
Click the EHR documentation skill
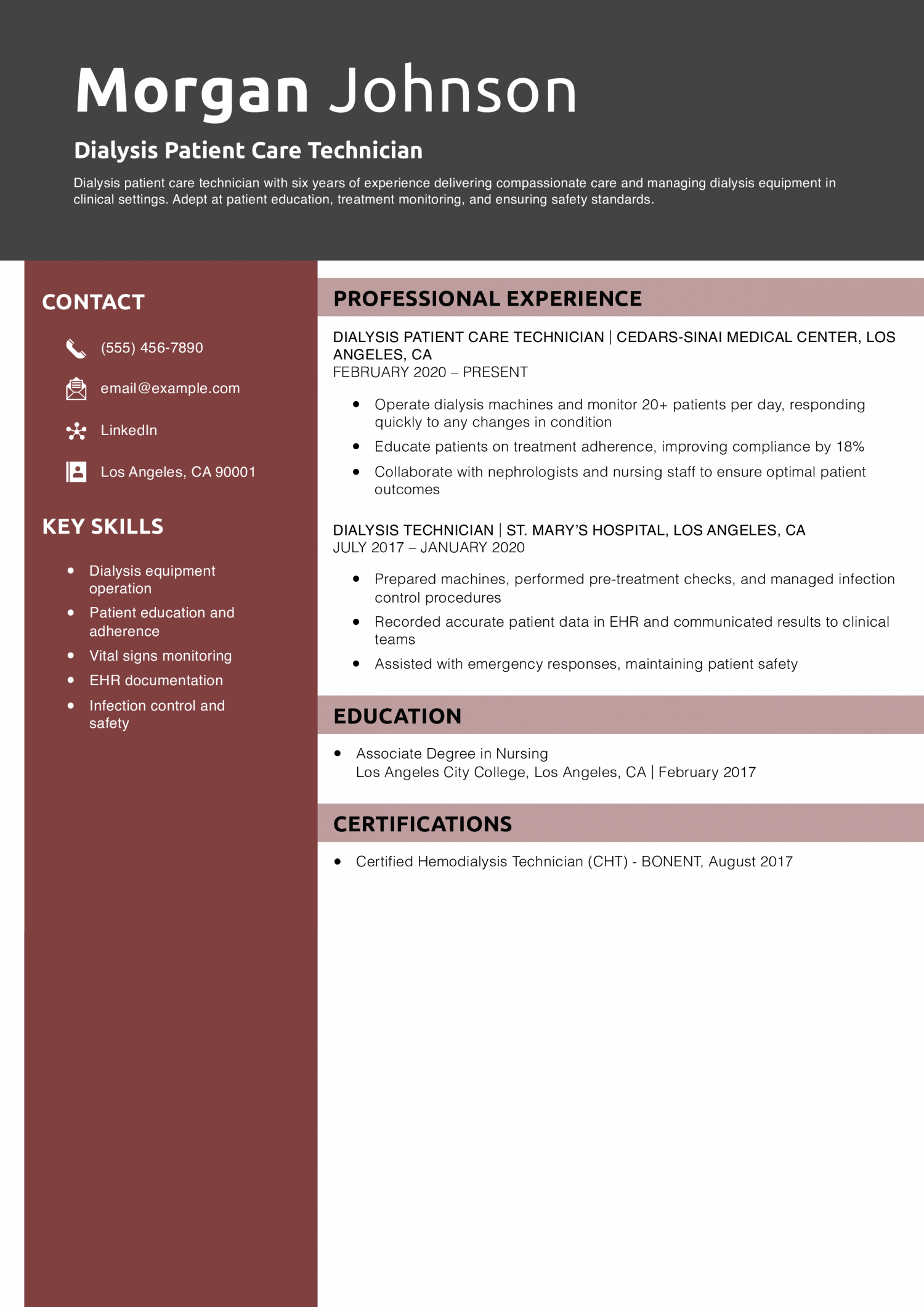(156, 680)
